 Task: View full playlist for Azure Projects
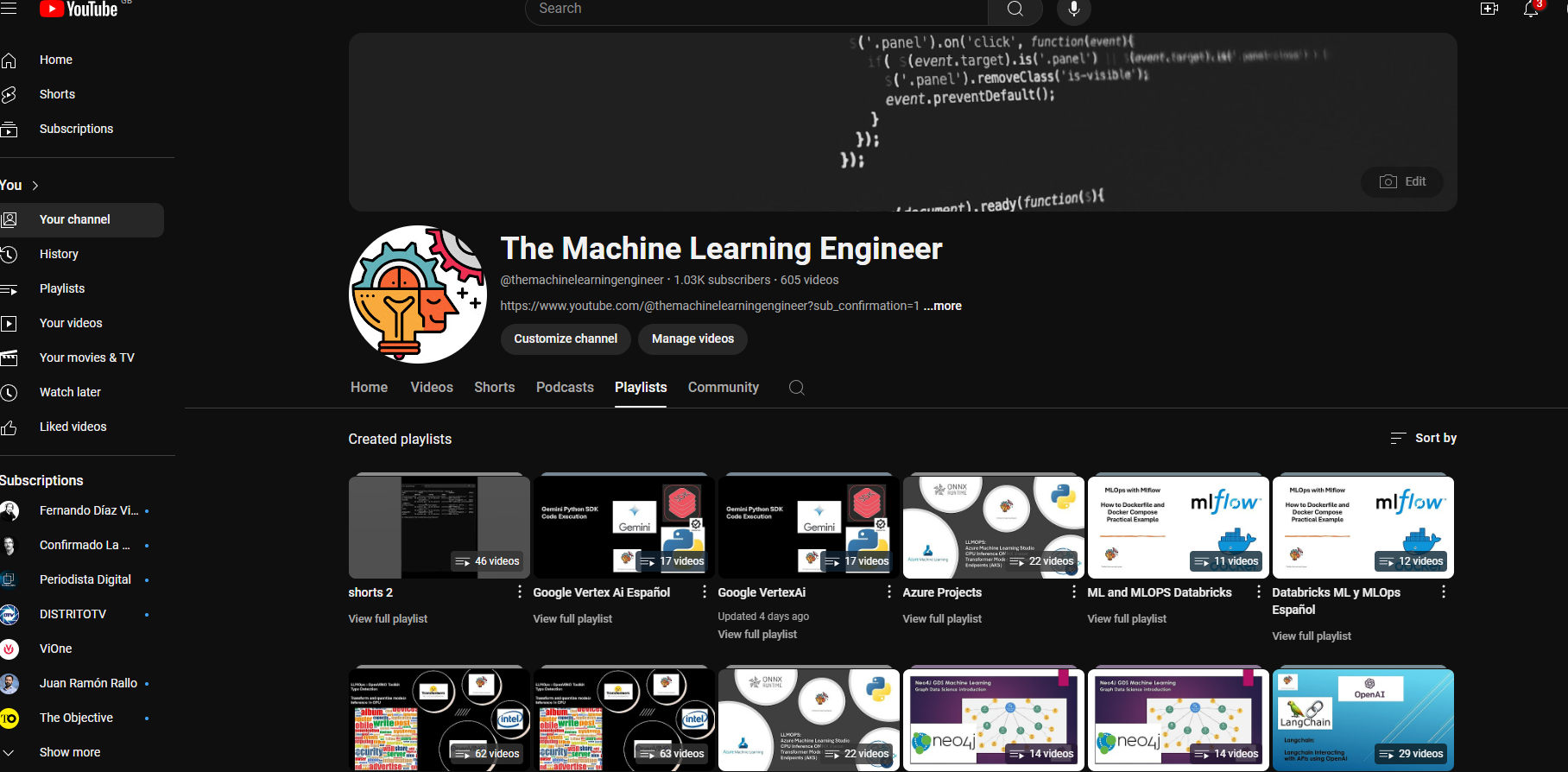[x=942, y=619]
